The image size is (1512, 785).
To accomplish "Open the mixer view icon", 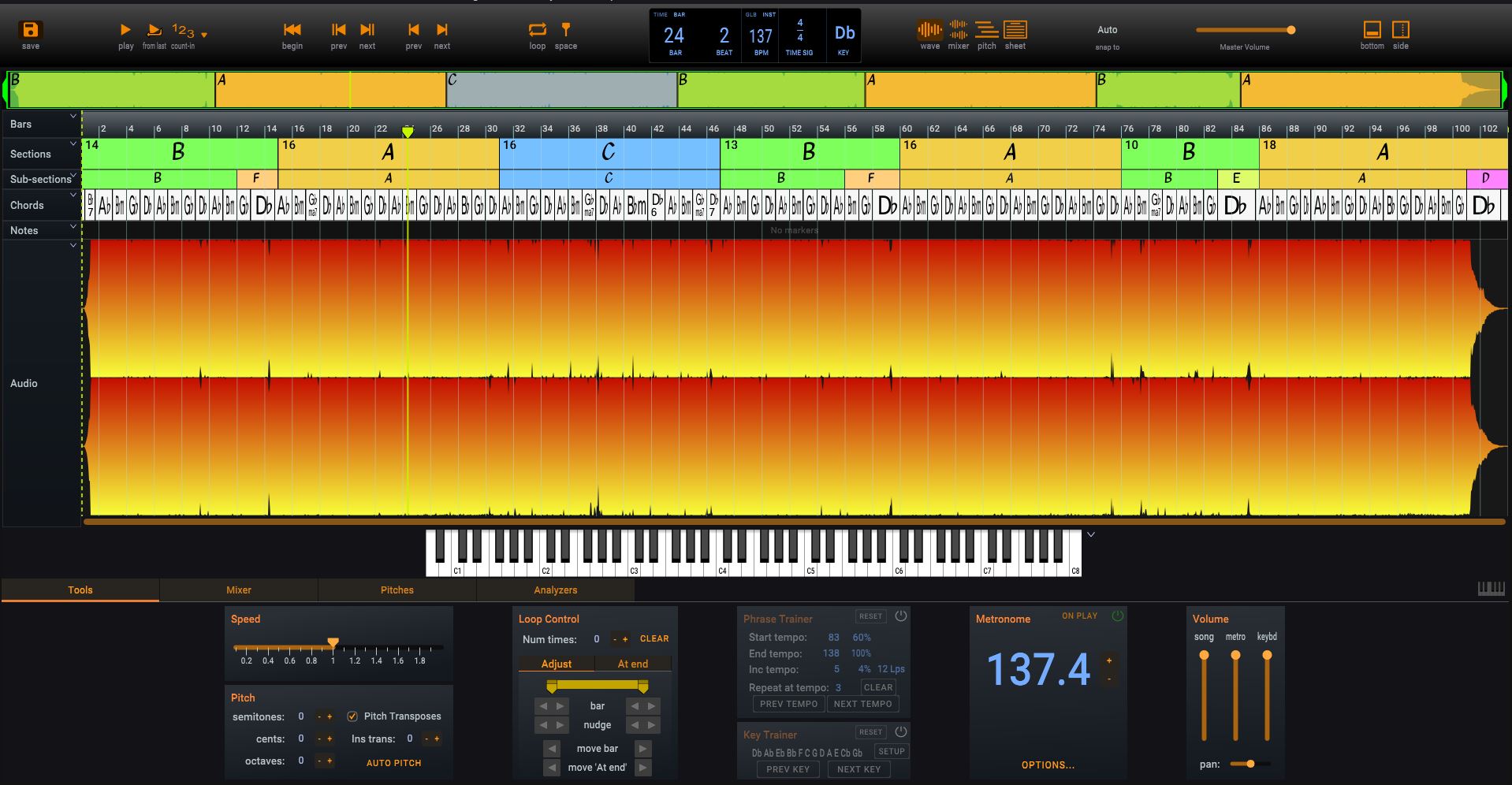I will point(958,30).
